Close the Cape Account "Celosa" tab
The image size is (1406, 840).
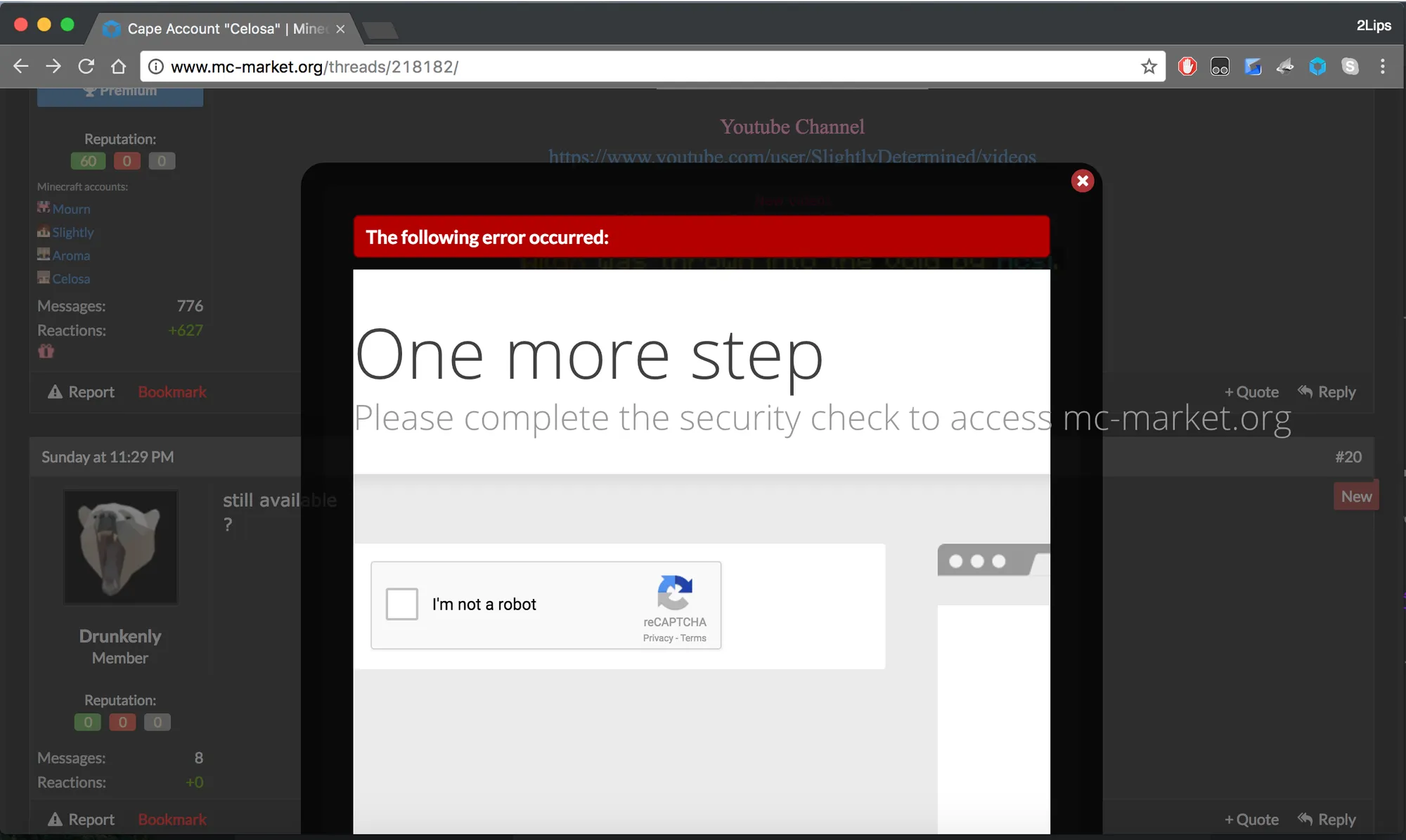pyautogui.click(x=340, y=29)
